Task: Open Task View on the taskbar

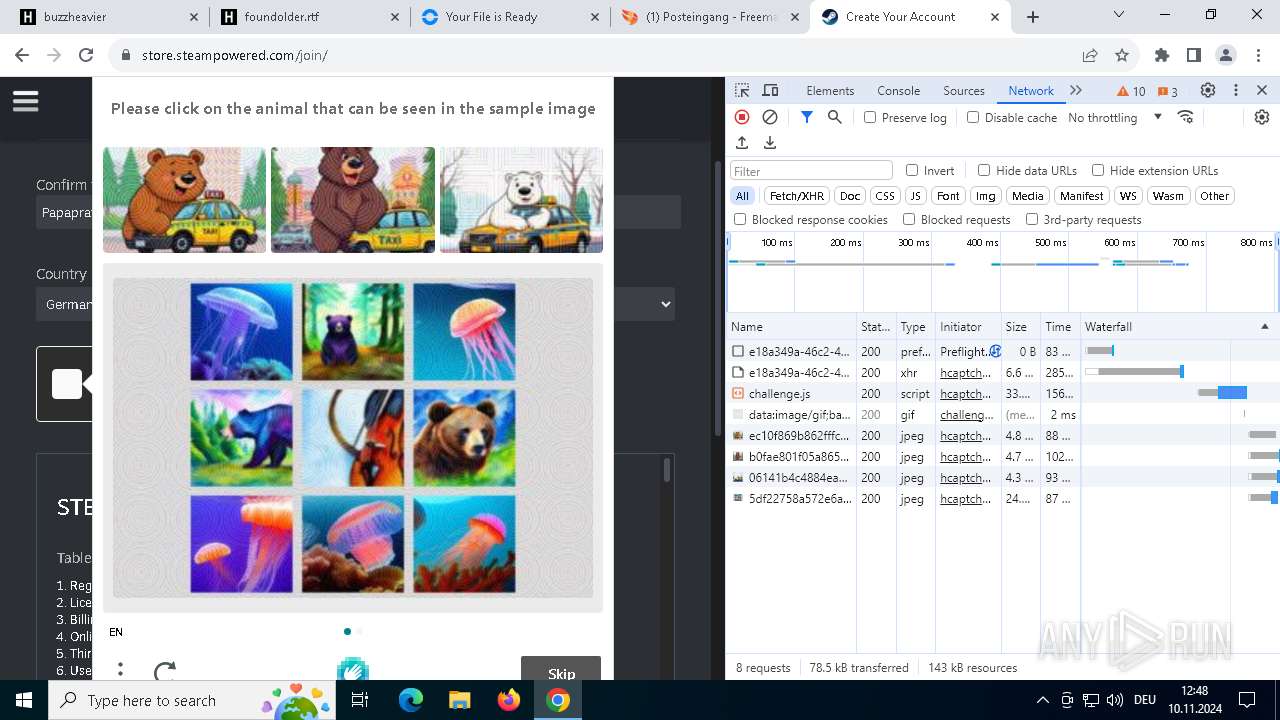Action: (361, 700)
